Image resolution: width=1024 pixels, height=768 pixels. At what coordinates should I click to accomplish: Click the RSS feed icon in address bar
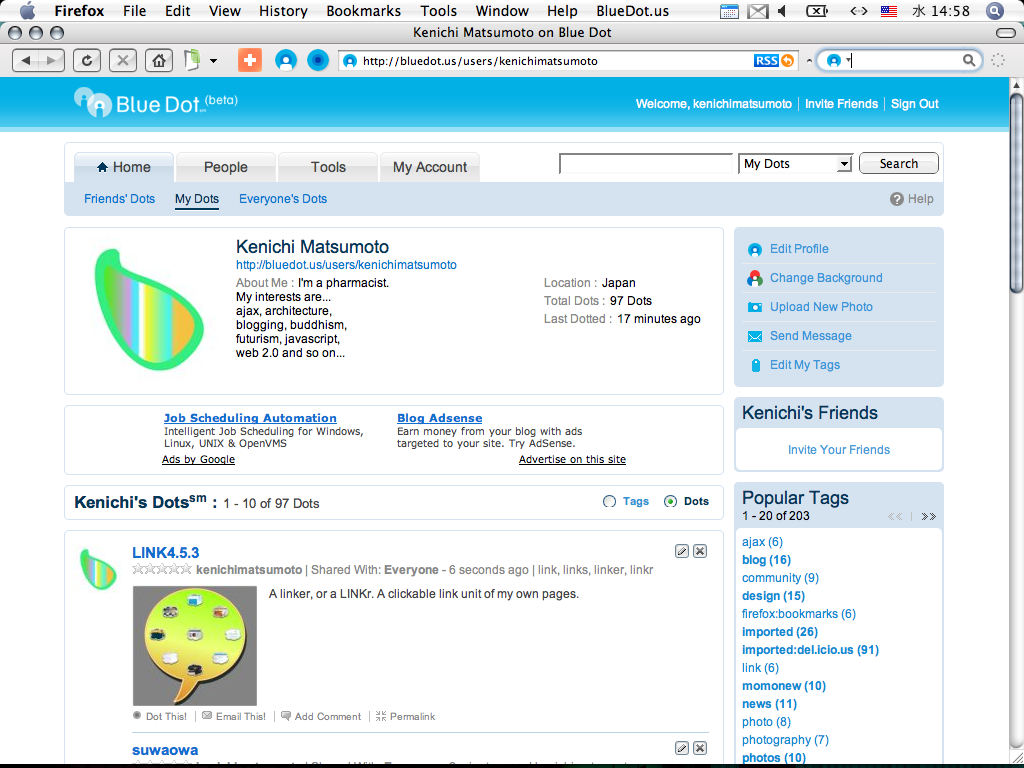point(766,61)
